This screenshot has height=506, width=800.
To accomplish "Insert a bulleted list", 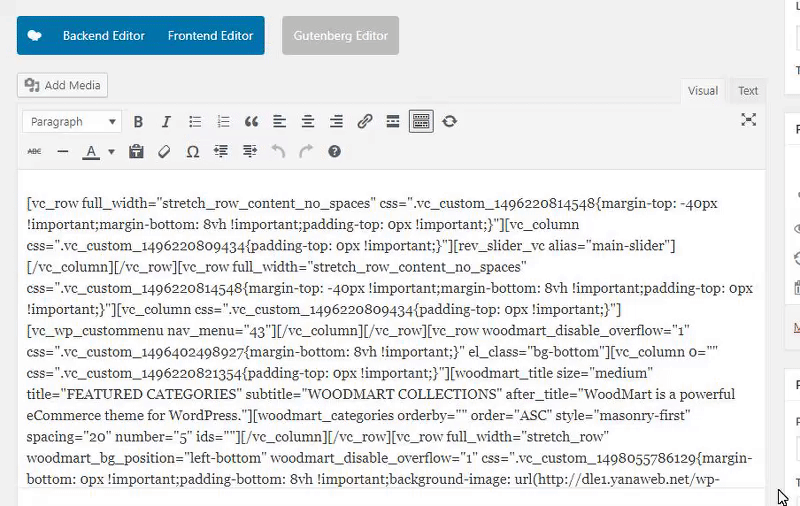I will point(194,122).
